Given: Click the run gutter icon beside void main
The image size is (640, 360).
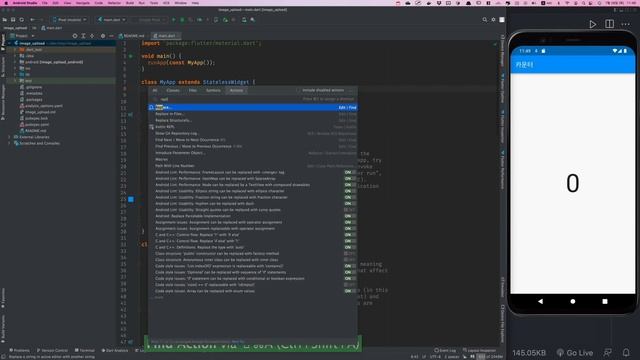Looking at the screenshot, I should [131, 56].
